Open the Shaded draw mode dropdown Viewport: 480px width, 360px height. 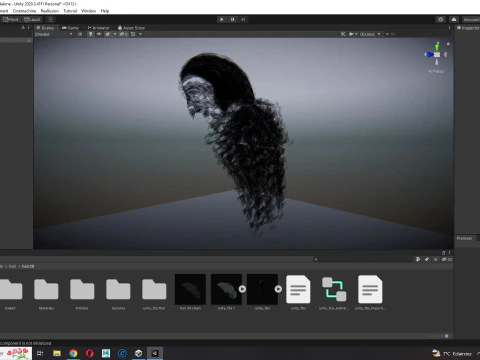53,34
